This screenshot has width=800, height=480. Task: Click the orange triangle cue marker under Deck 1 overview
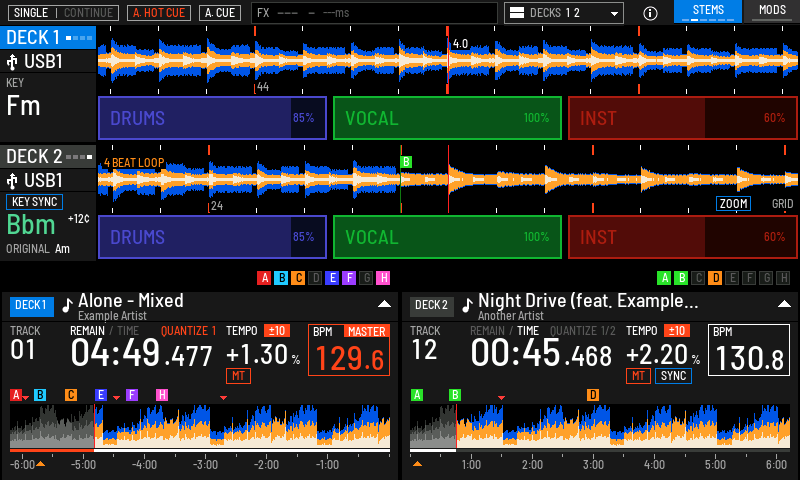click(40, 464)
